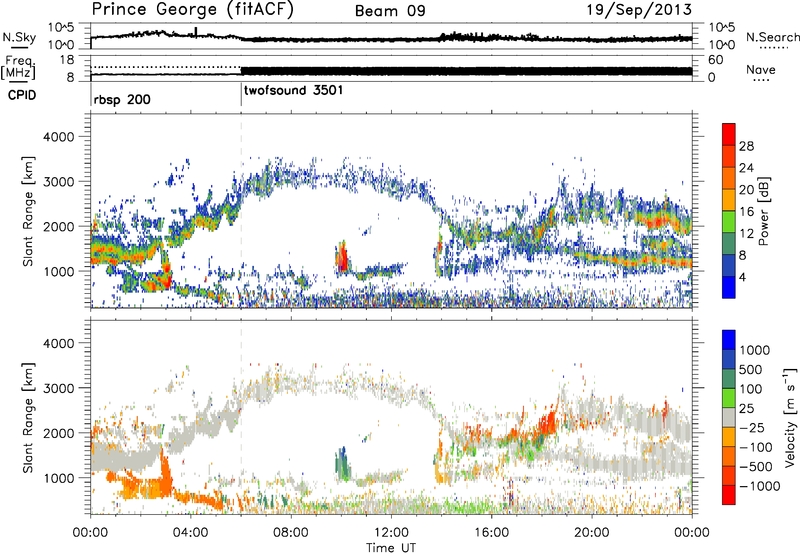This screenshot has width=800, height=554.
Task: Select the "2000" tick on the velocity panel axis
Action: (59, 433)
